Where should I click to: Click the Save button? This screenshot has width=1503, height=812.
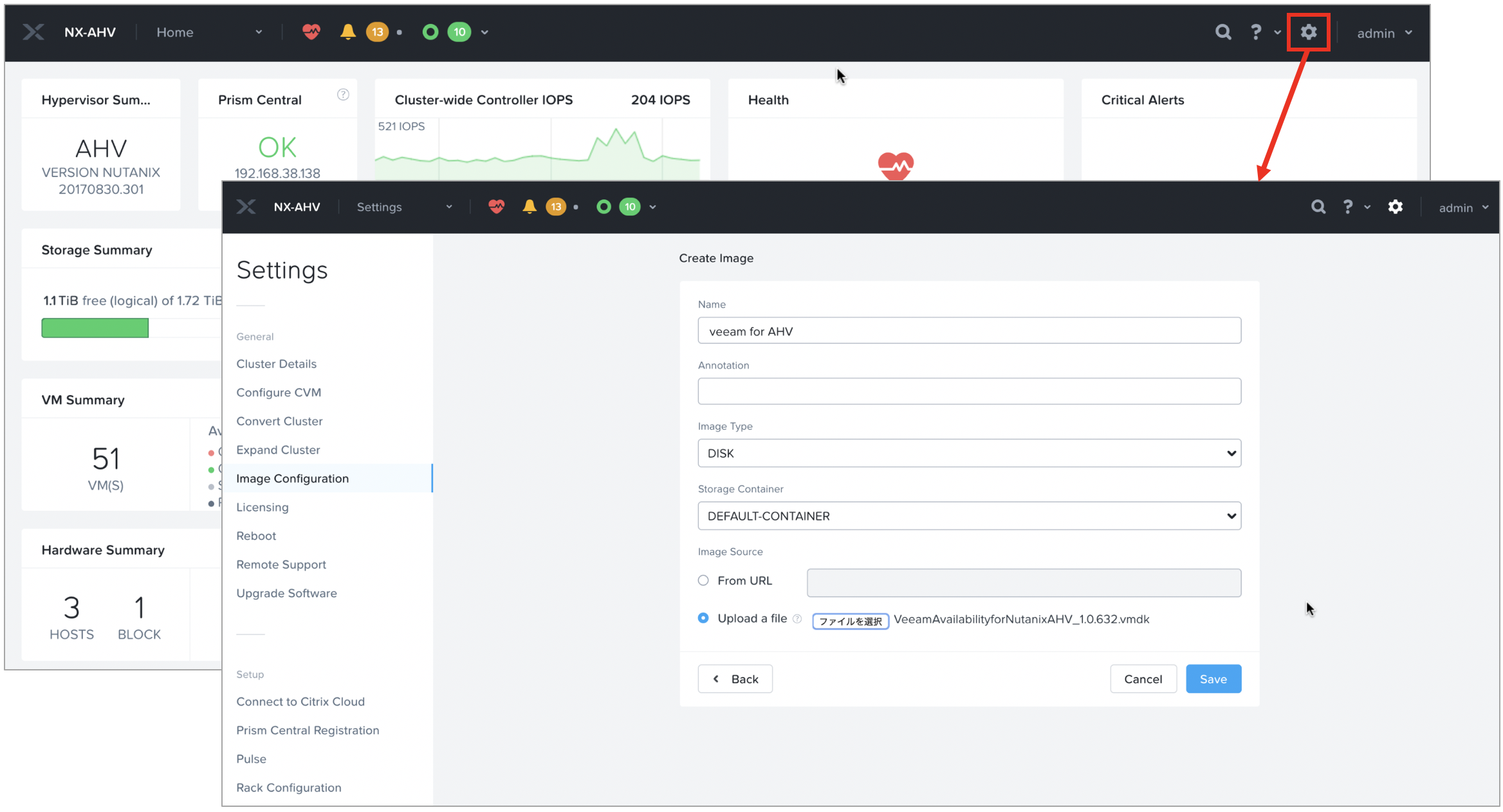(x=1213, y=679)
